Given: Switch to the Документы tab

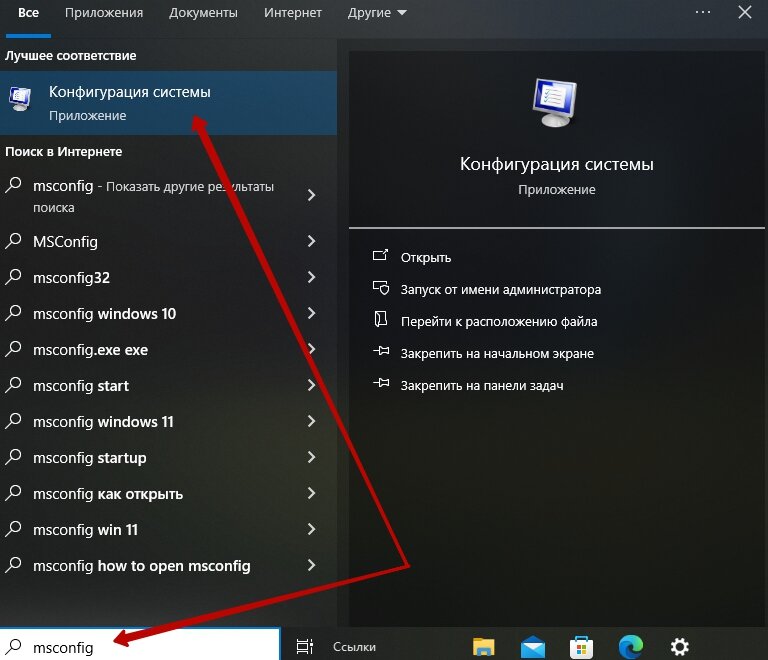Looking at the screenshot, I should (x=203, y=13).
